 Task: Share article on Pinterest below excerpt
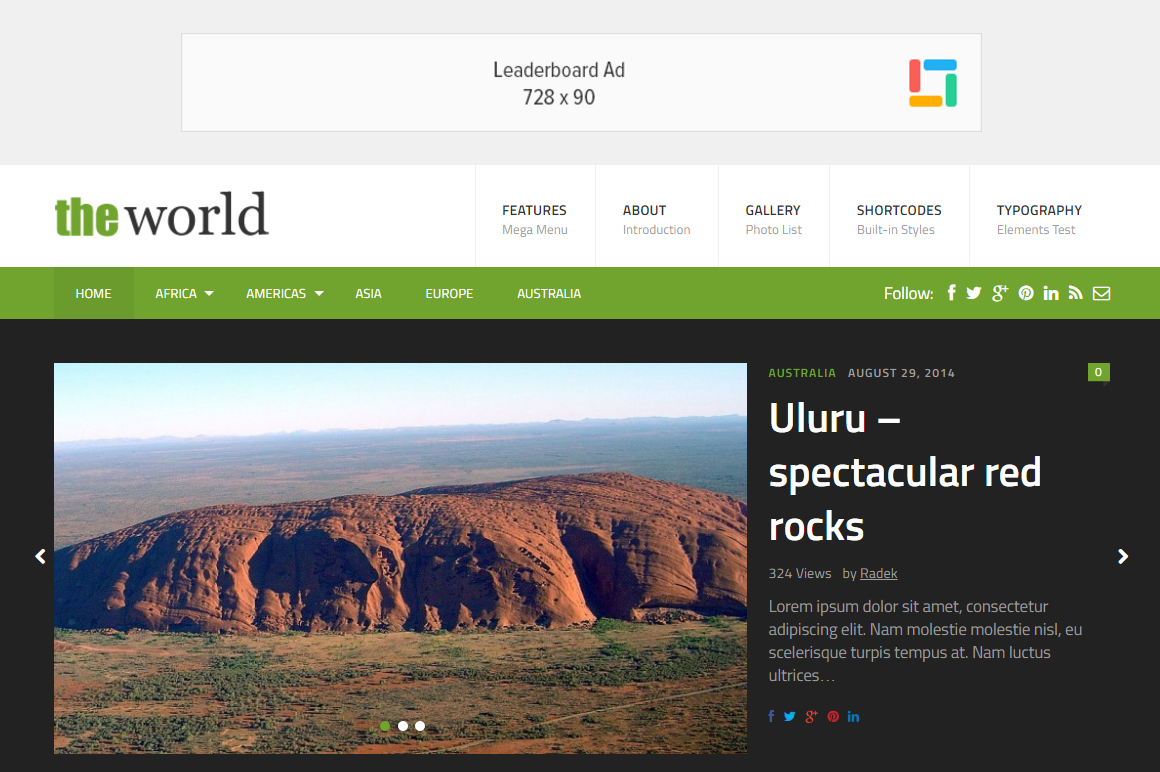click(833, 717)
